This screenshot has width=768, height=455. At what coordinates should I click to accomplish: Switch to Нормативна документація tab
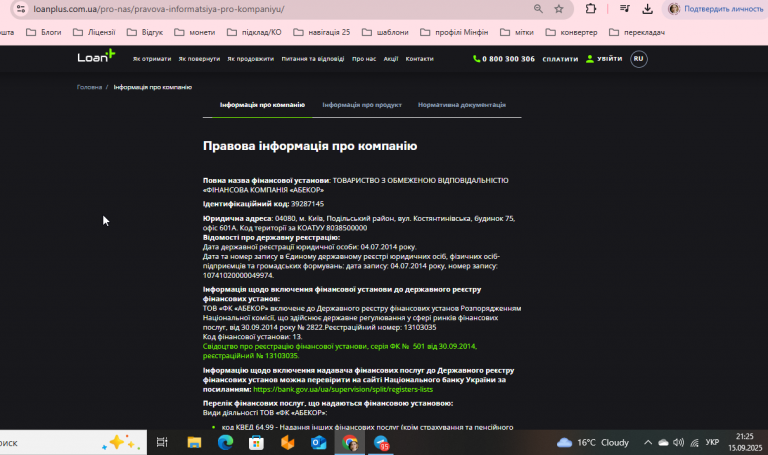(462, 105)
